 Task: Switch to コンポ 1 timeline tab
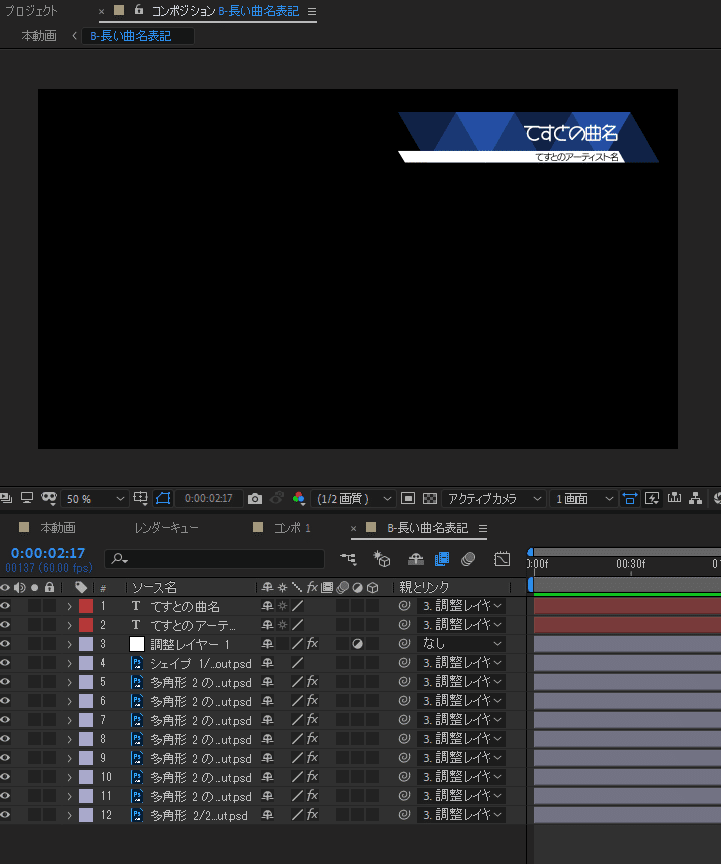292,528
